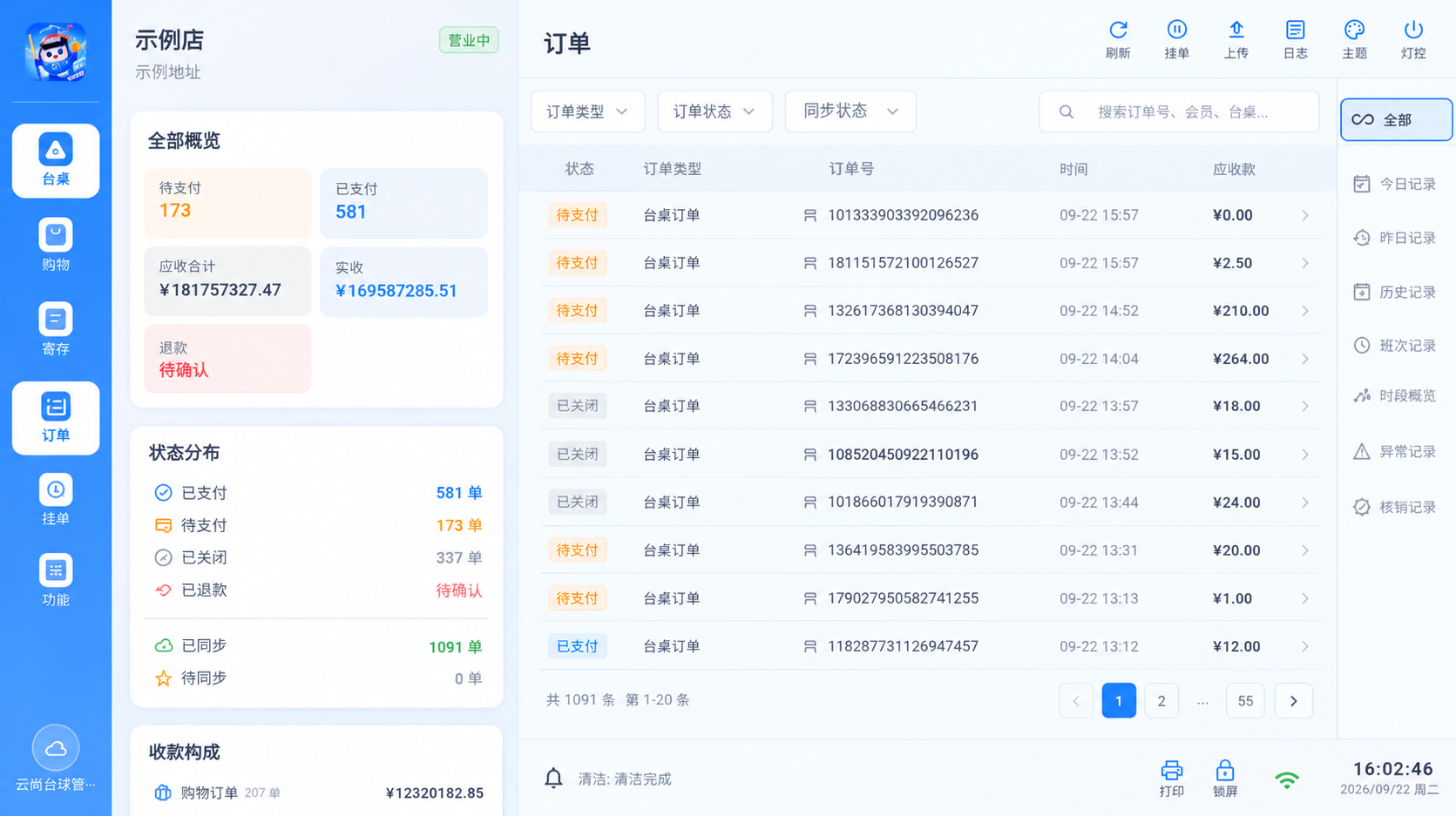Open the 寄存 sidebar section
Viewport: 1456px width, 816px height.
56,330
